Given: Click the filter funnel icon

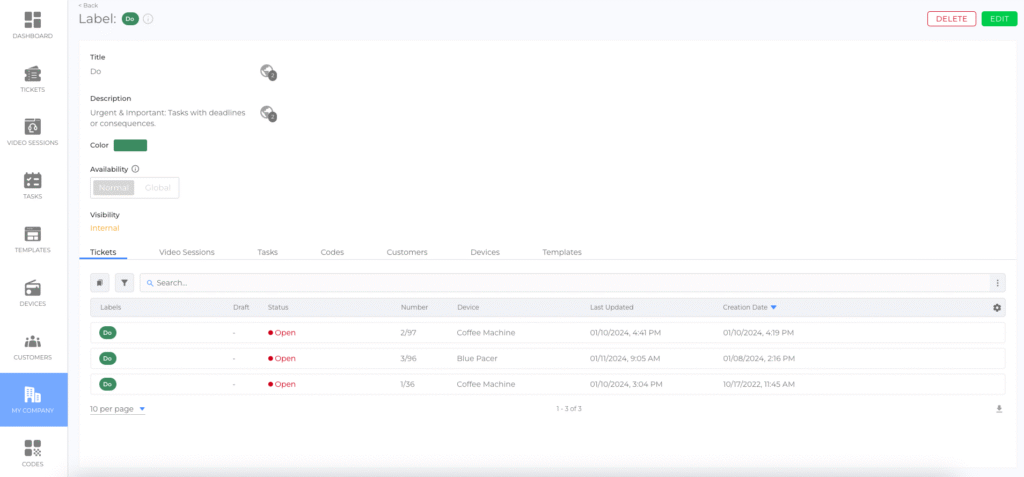Looking at the screenshot, I should point(124,283).
